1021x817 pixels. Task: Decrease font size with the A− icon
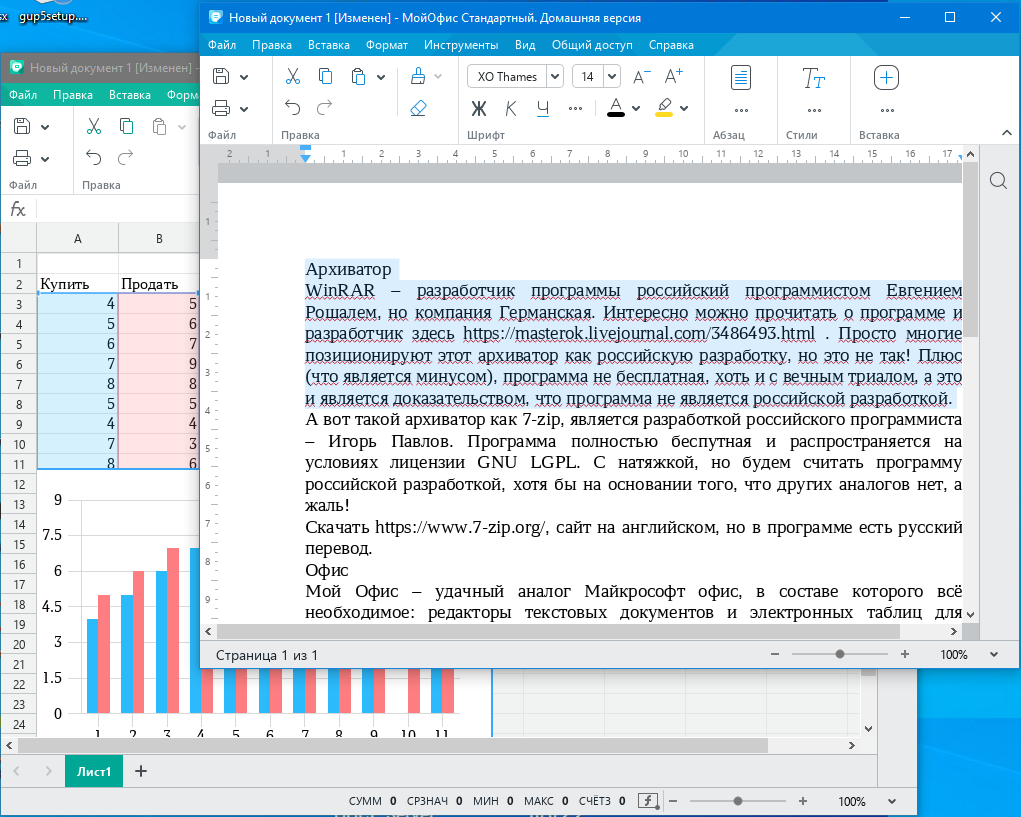point(641,77)
